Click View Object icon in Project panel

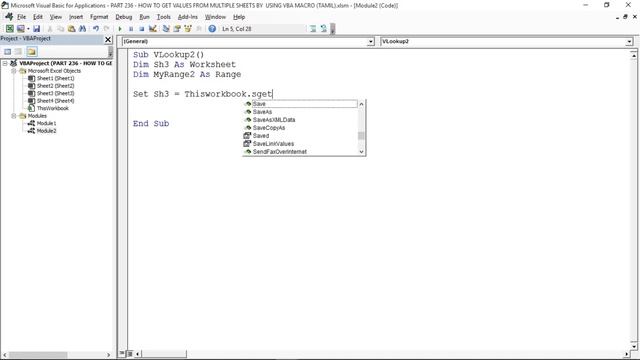(x=18, y=51)
